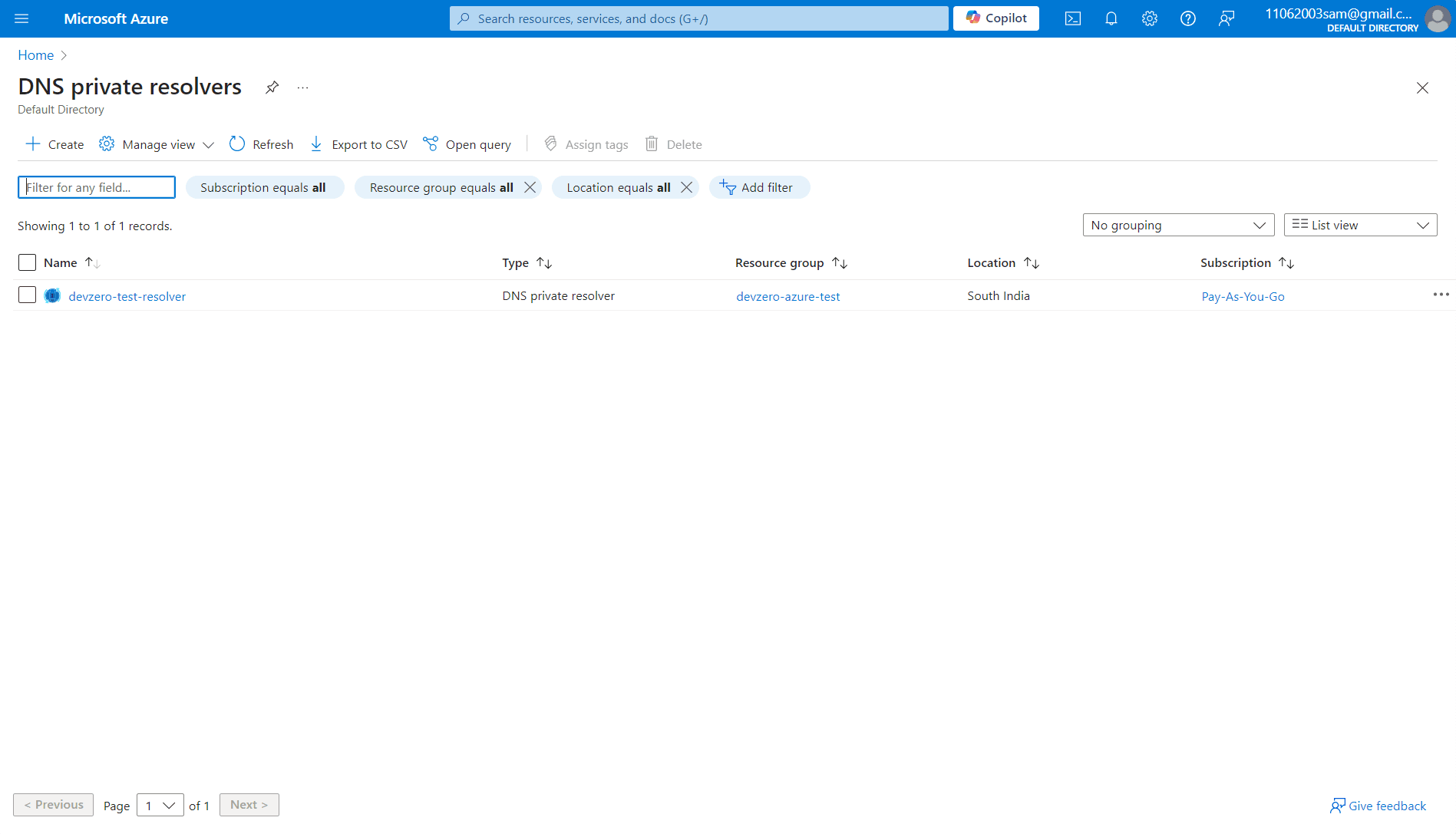The width and height of the screenshot is (1456, 834).
Task: Open the No grouping dropdown
Action: [1177, 225]
